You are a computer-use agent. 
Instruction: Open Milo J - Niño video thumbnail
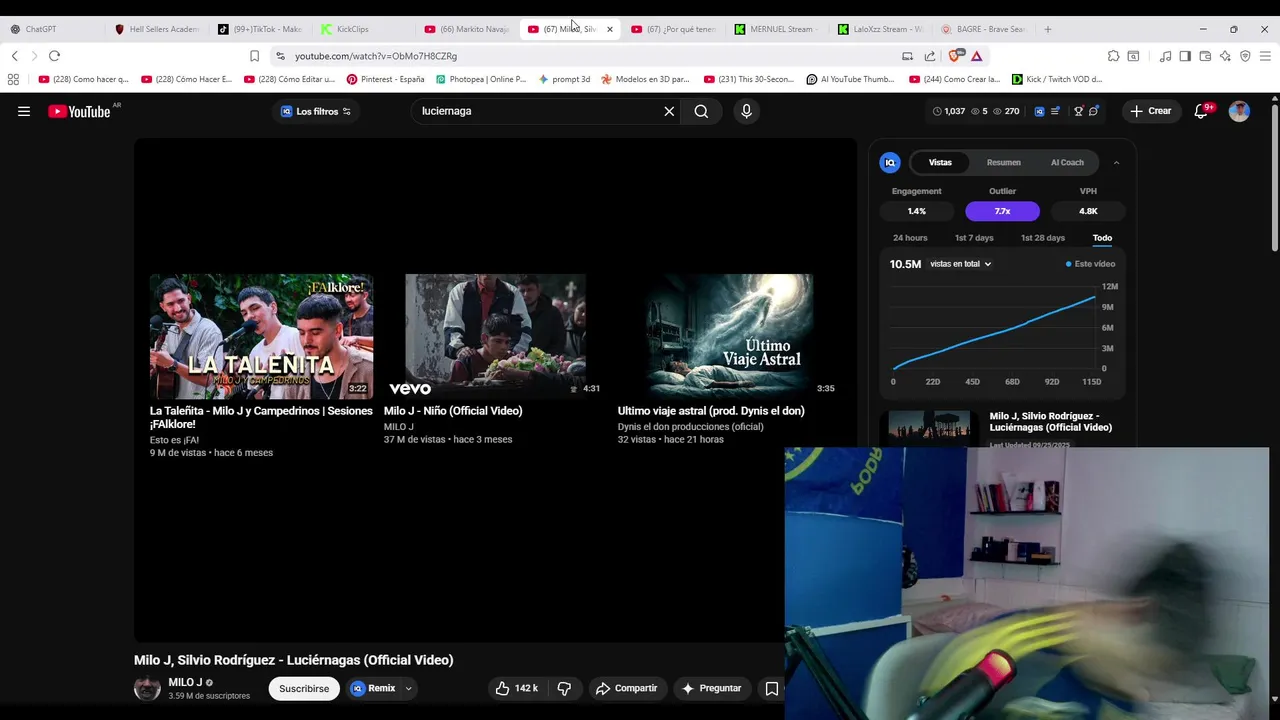[495, 337]
